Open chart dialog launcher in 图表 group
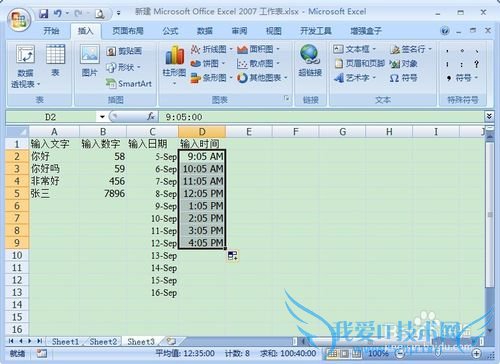Screen dimensions: 500x364 point(286,98)
